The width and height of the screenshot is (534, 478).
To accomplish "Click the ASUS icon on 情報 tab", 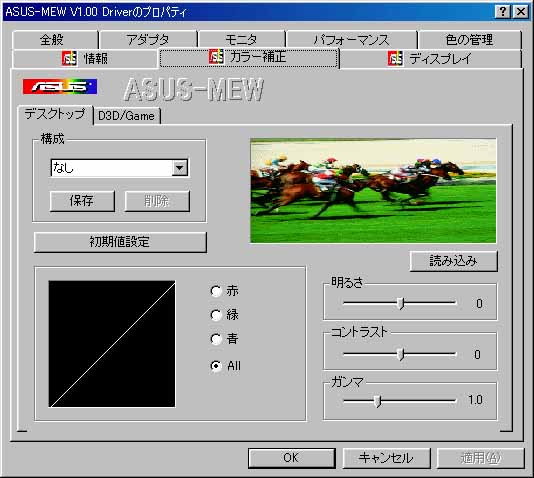I will pos(69,59).
